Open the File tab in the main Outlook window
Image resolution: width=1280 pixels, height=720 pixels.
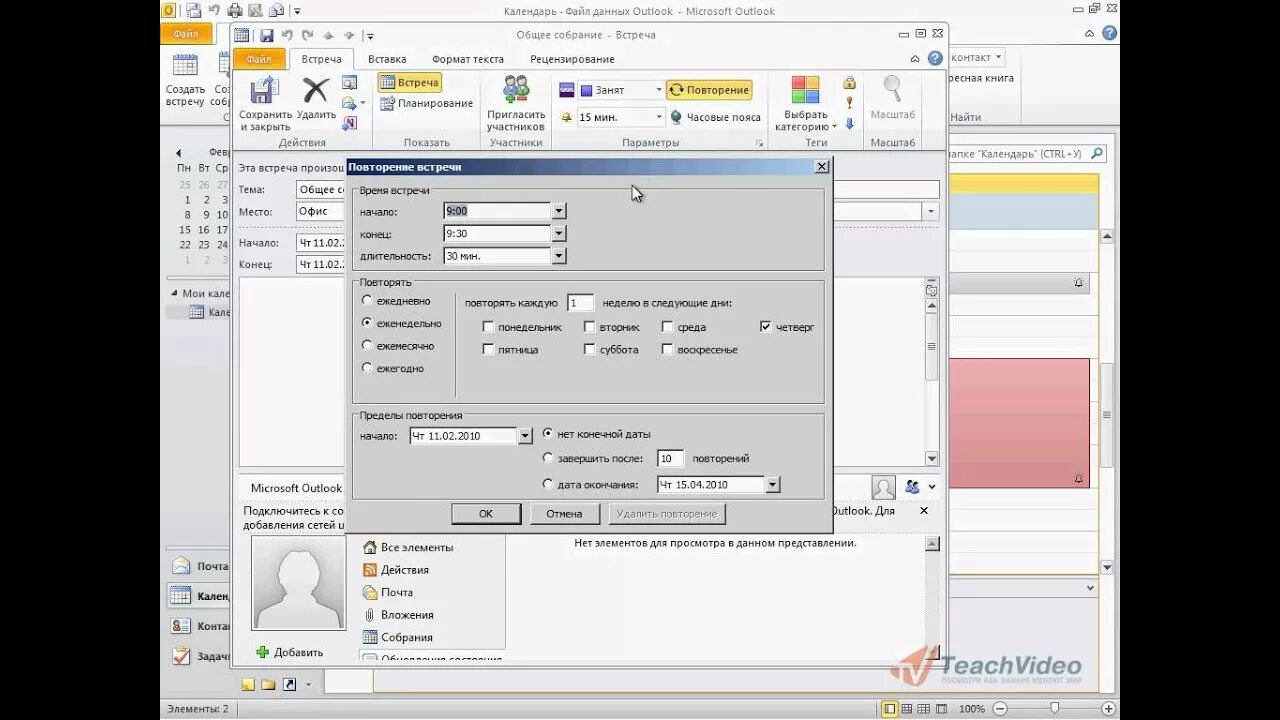(x=185, y=33)
